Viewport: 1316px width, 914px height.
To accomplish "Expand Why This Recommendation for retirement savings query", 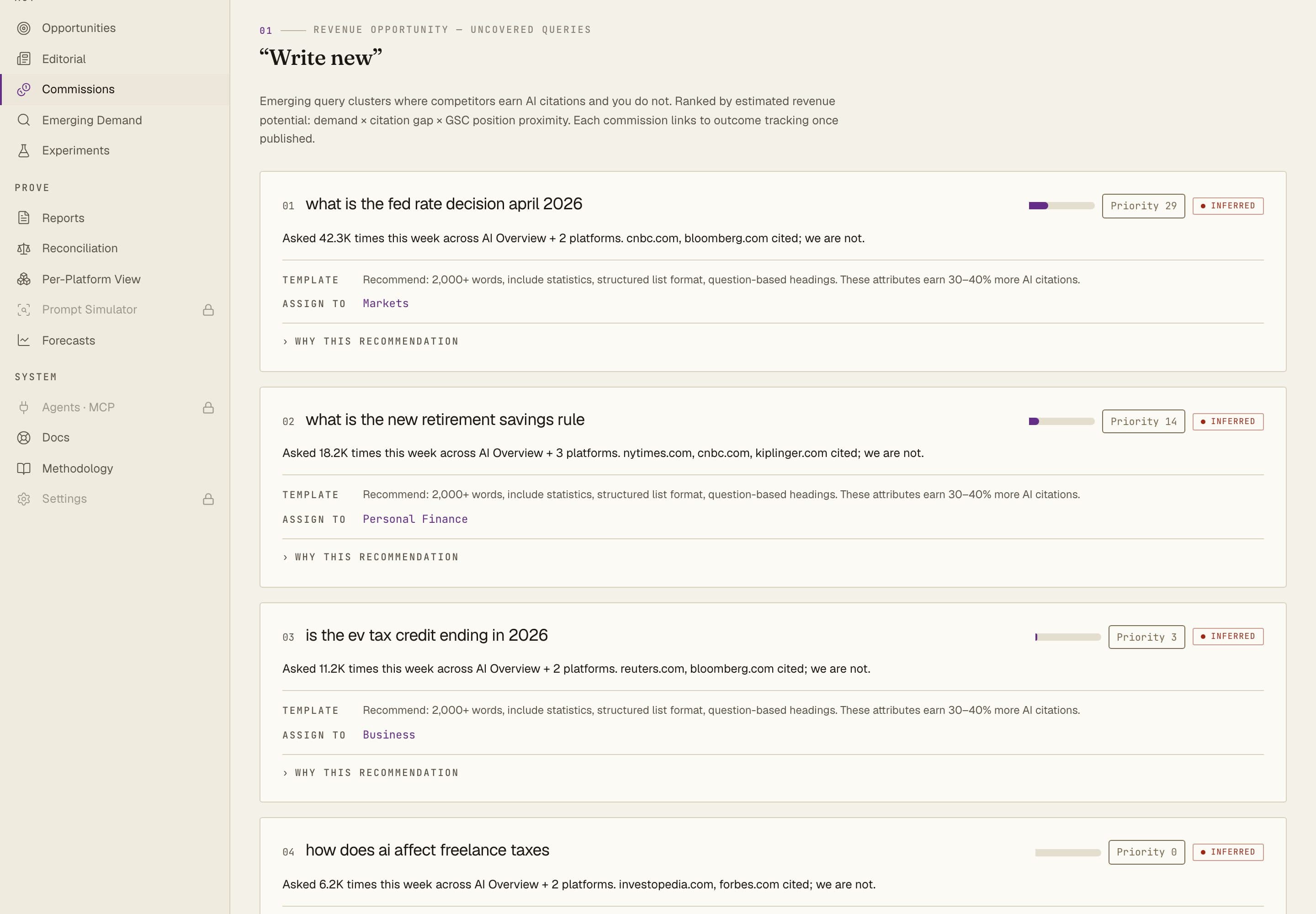I will point(371,557).
